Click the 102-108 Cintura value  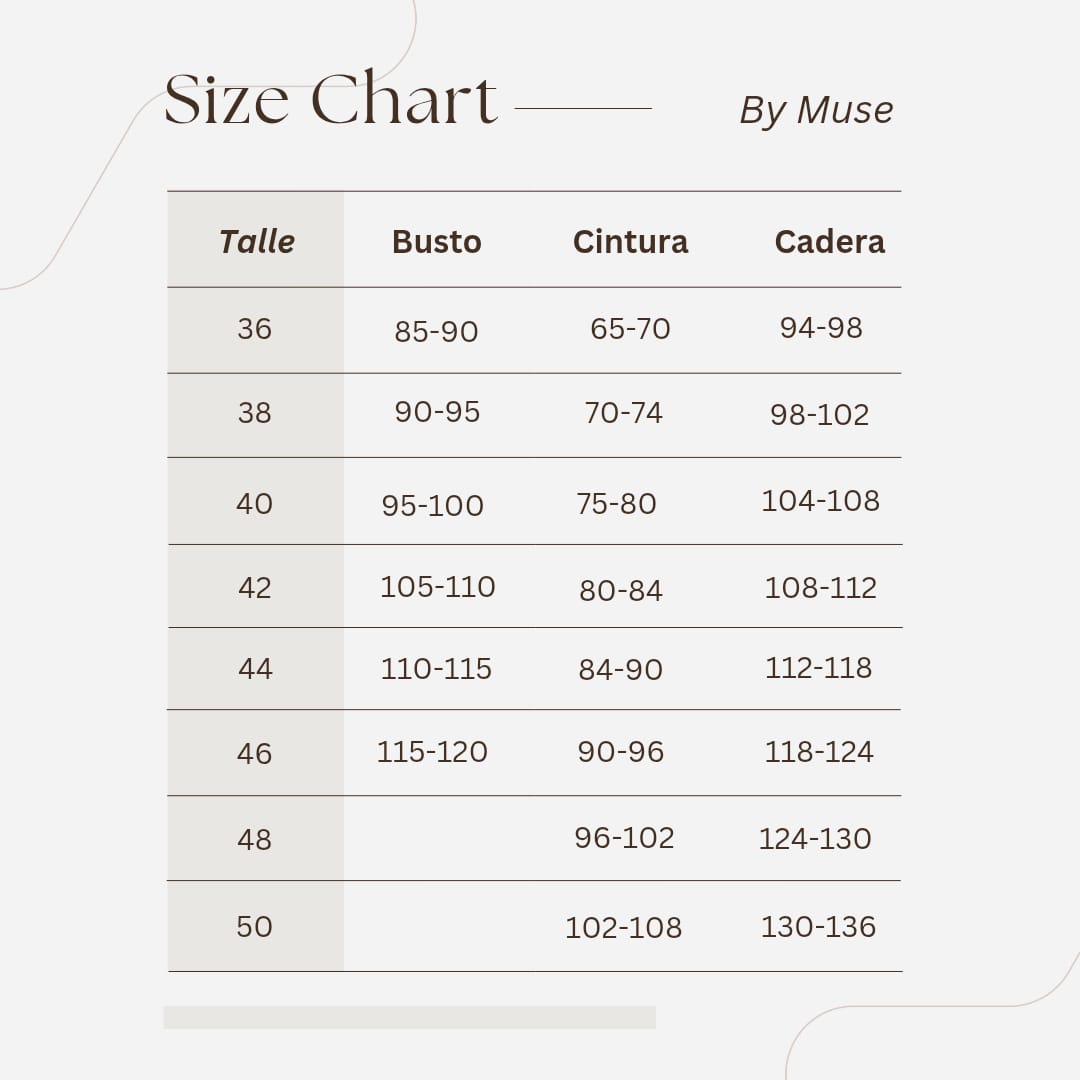pos(623,928)
